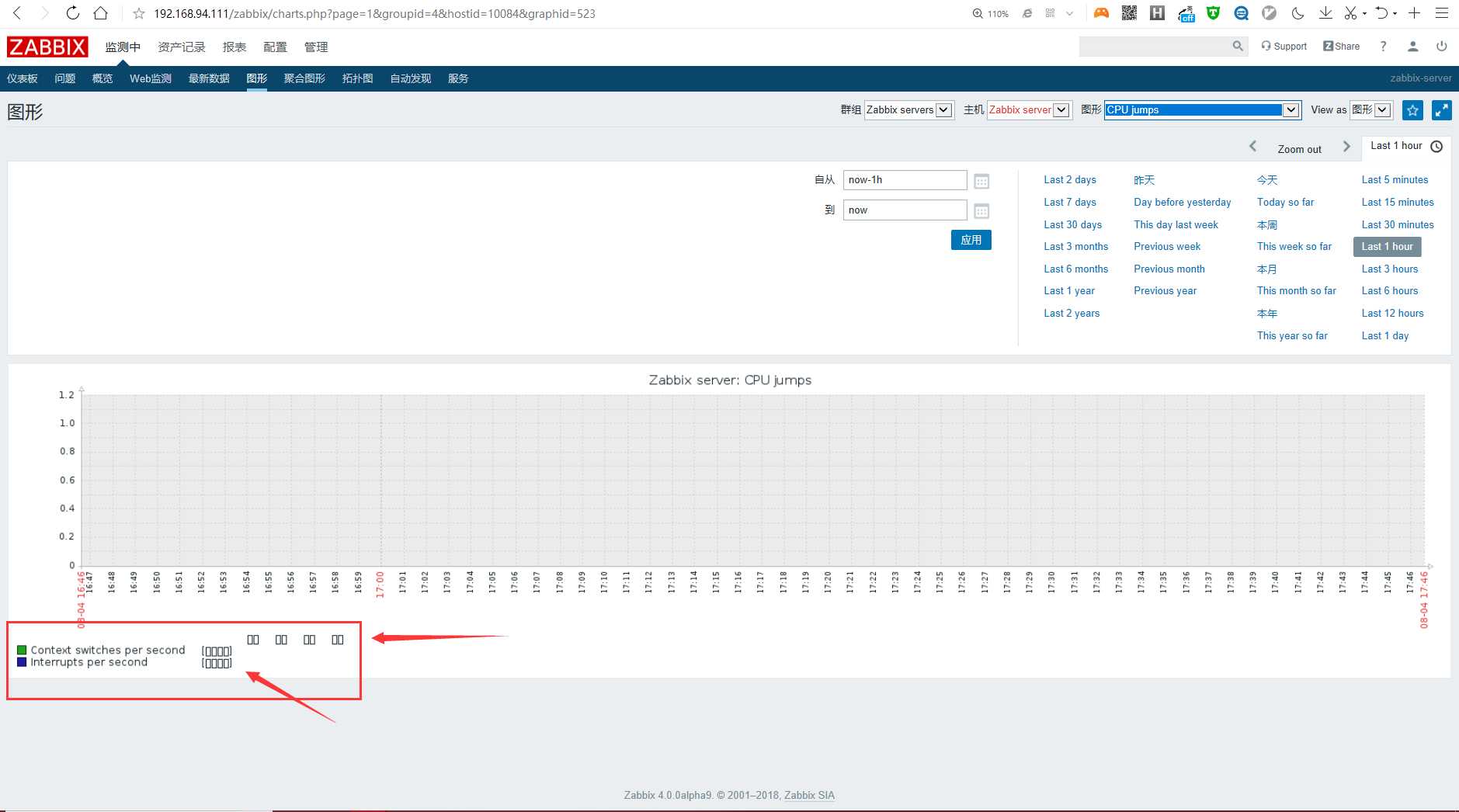Select the Last 12 hours range
This screenshot has height=812, width=1459.
point(1392,313)
